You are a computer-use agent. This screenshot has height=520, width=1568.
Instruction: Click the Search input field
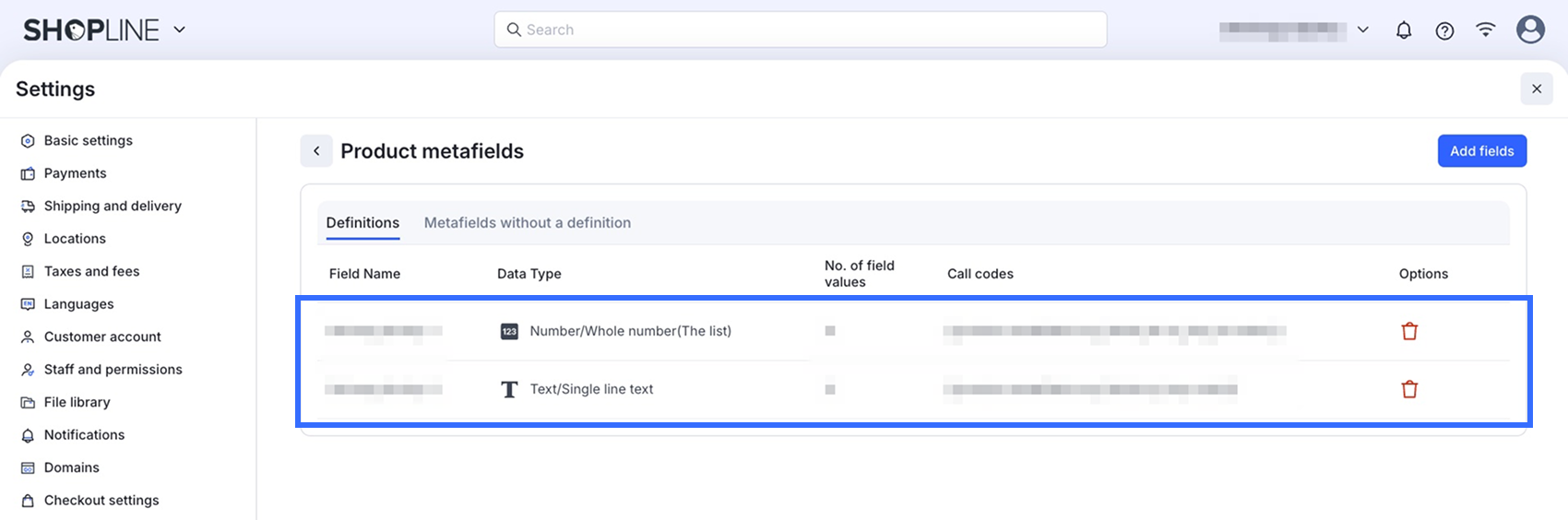tap(800, 30)
